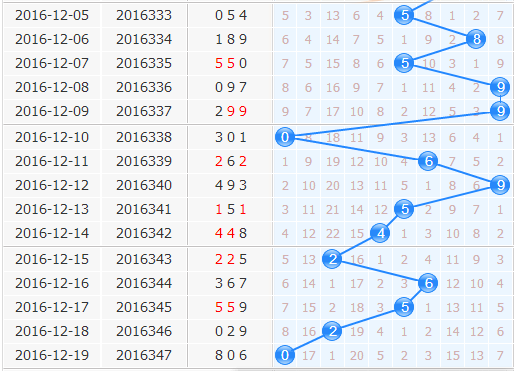Click blue ball 5 in row 2016333
Viewport: 514px width, 371px height.
click(404, 15)
